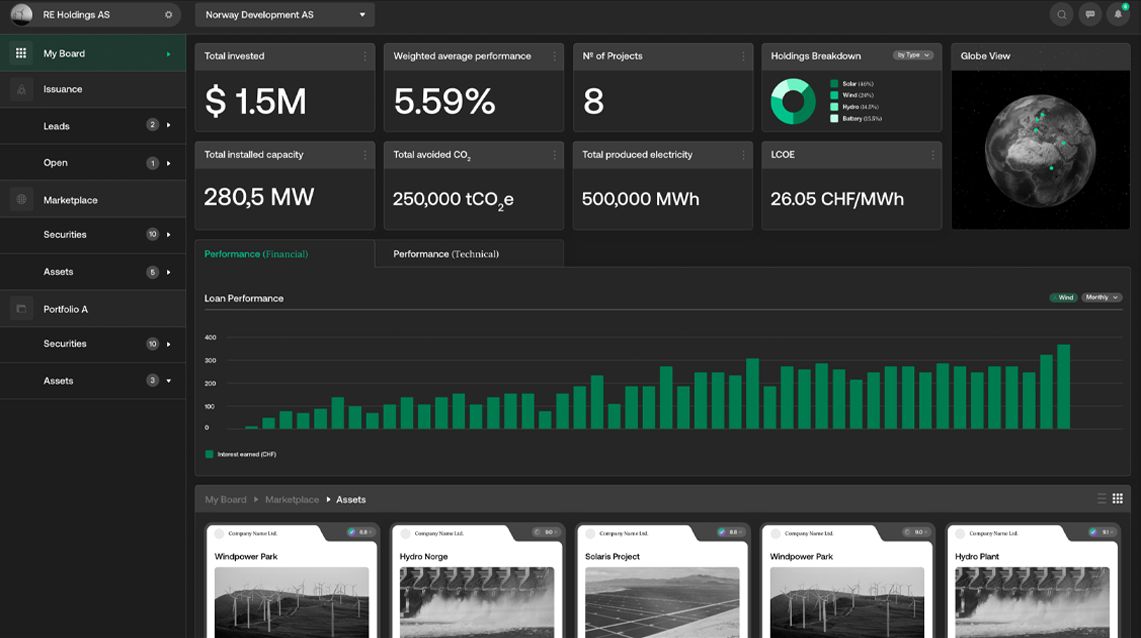
Task: Toggle the Wind filter on Loan Performance
Action: pos(1063,298)
